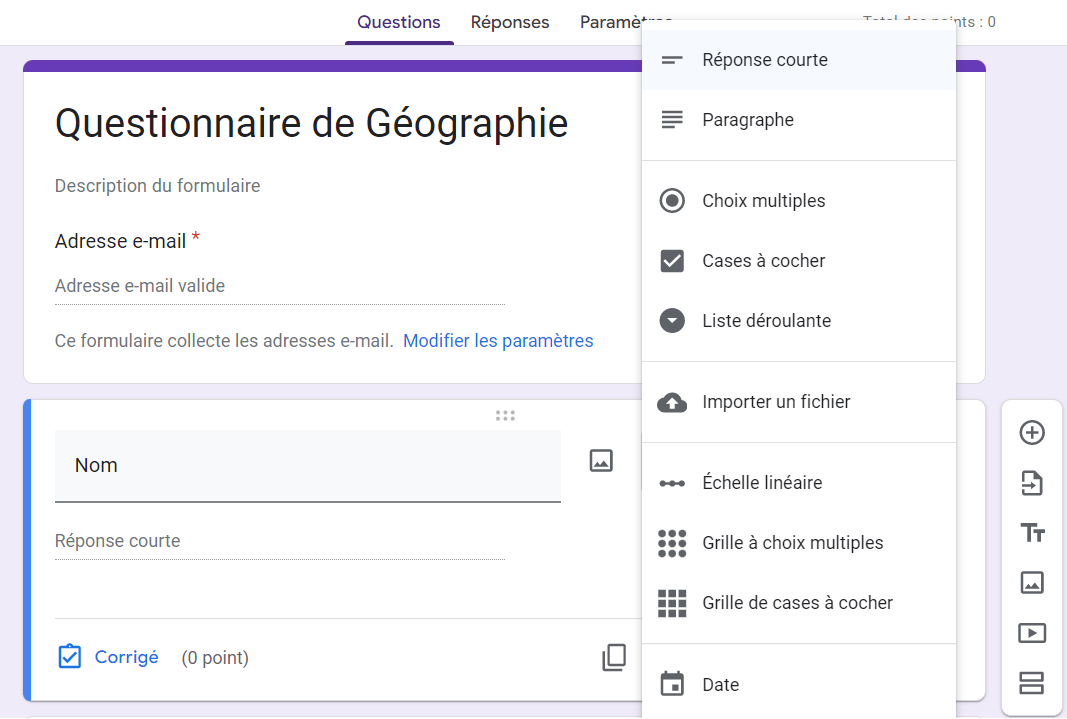Add a title and description block
The height and width of the screenshot is (719, 1067).
pyautogui.click(x=1031, y=533)
